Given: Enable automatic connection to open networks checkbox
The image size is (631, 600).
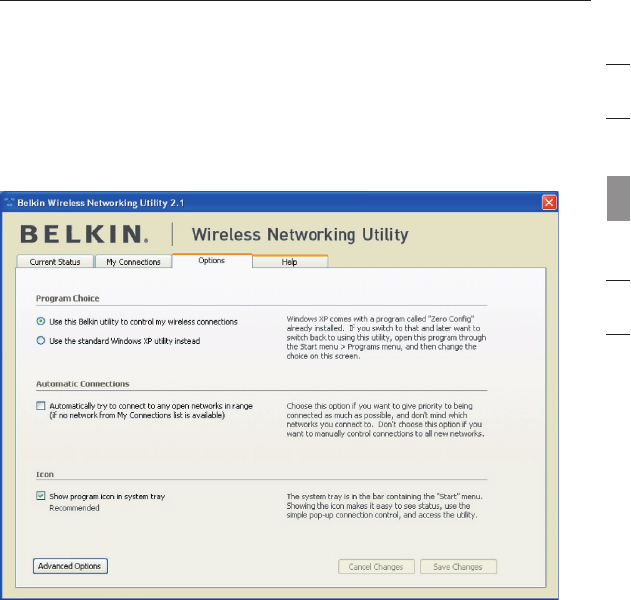Looking at the screenshot, I should tap(41, 406).
